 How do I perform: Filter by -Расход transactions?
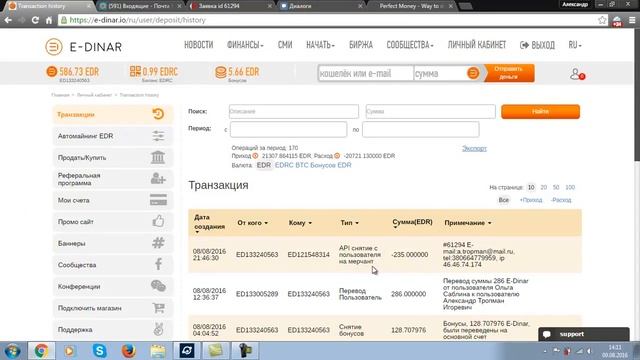[561, 200]
